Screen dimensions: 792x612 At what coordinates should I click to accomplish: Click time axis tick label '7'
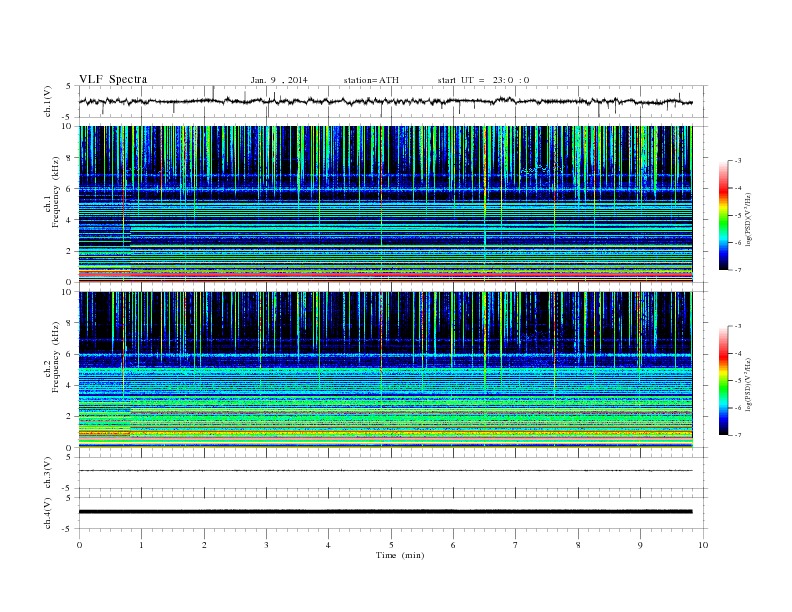(x=516, y=545)
